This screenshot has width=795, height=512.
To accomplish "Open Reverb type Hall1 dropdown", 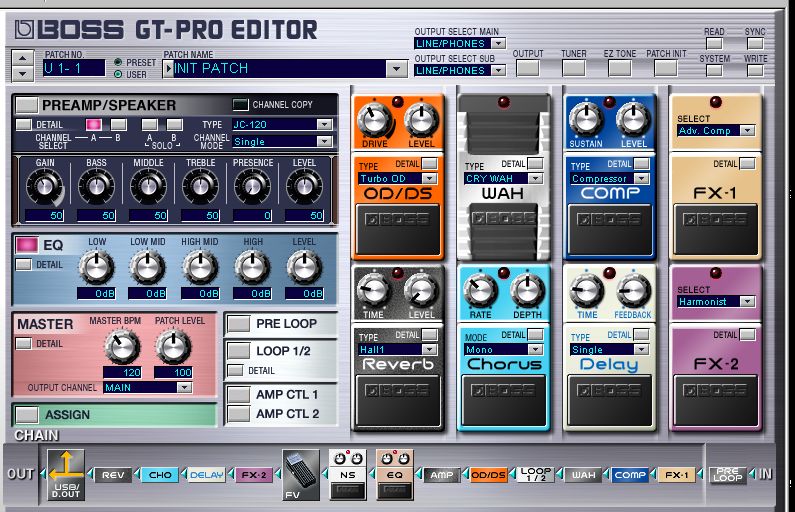I will pos(429,349).
